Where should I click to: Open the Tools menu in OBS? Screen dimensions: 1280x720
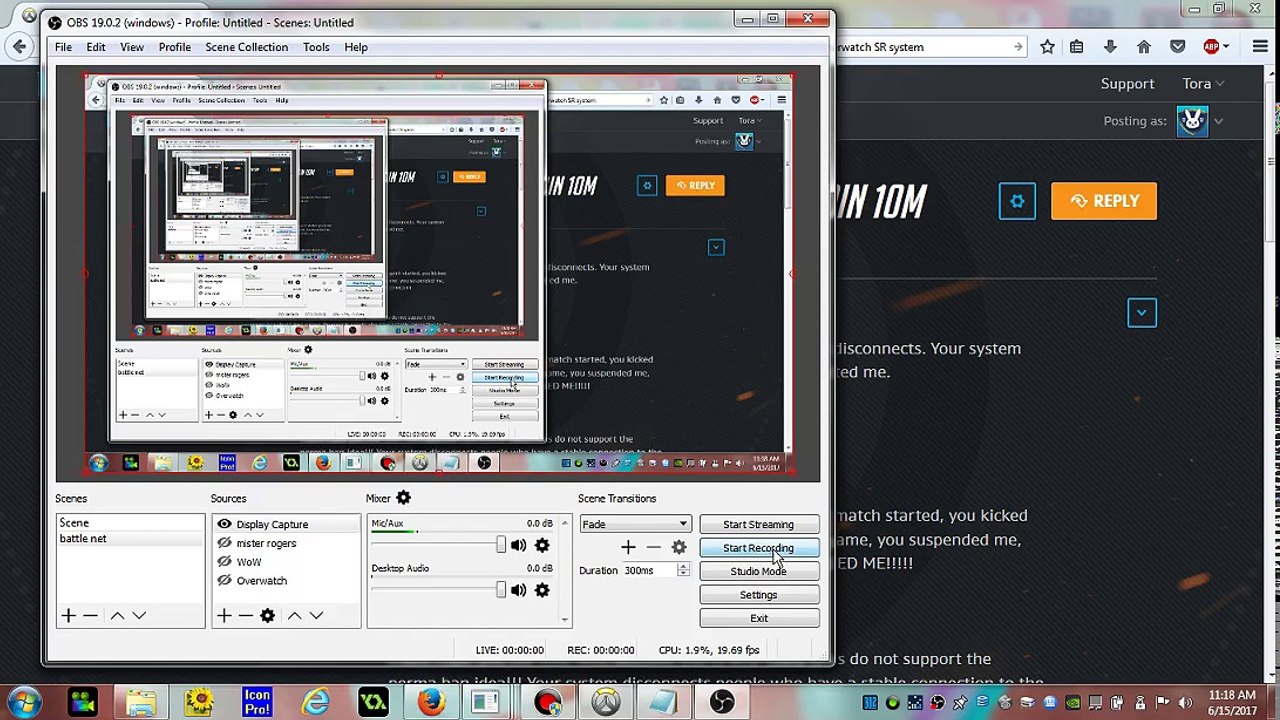pyautogui.click(x=316, y=47)
